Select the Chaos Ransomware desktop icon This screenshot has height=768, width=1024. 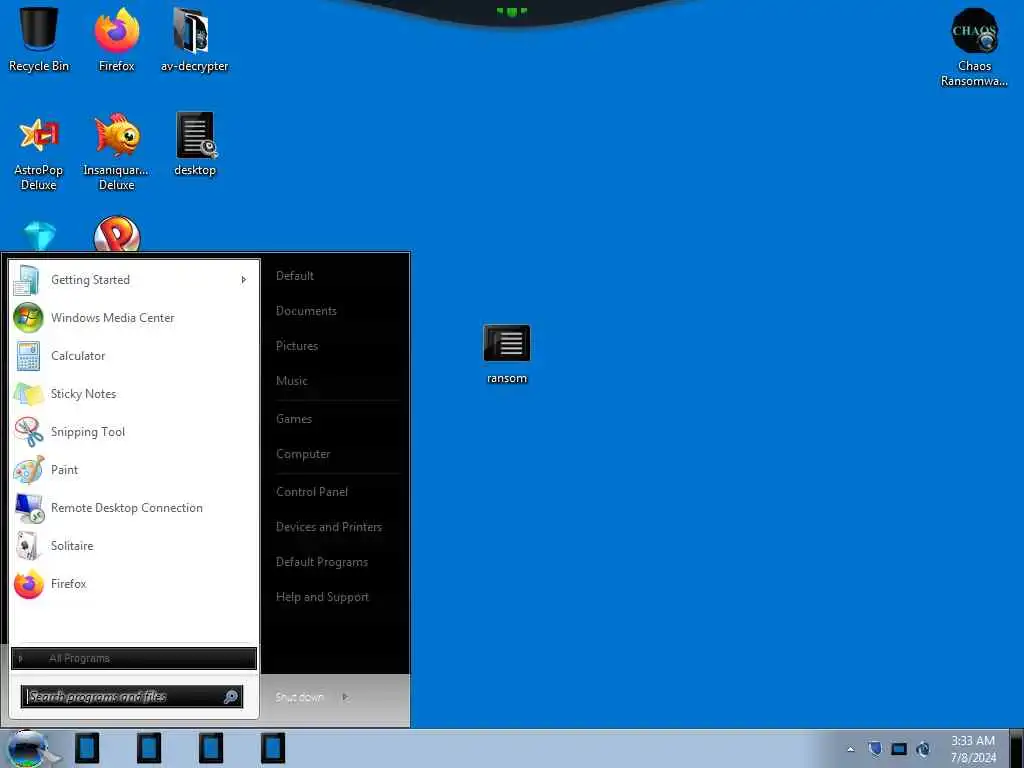coord(974,47)
